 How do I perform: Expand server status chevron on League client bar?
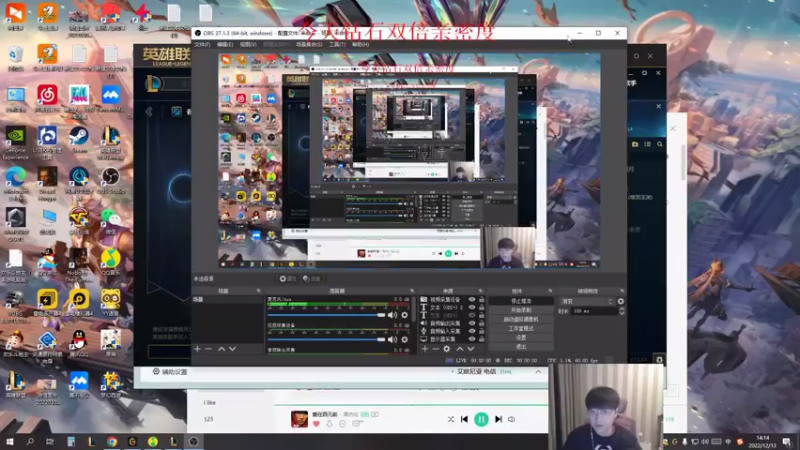click(x=538, y=372)
